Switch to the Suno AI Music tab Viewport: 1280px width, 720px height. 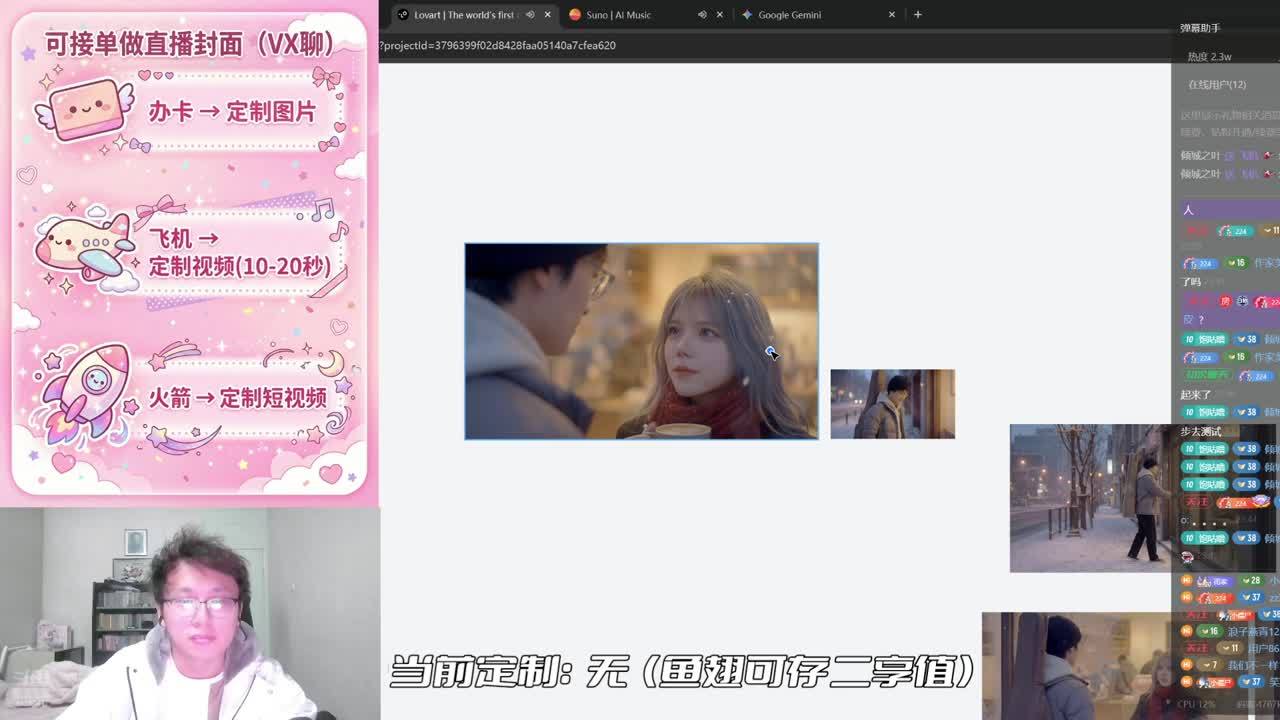point(645,15)
